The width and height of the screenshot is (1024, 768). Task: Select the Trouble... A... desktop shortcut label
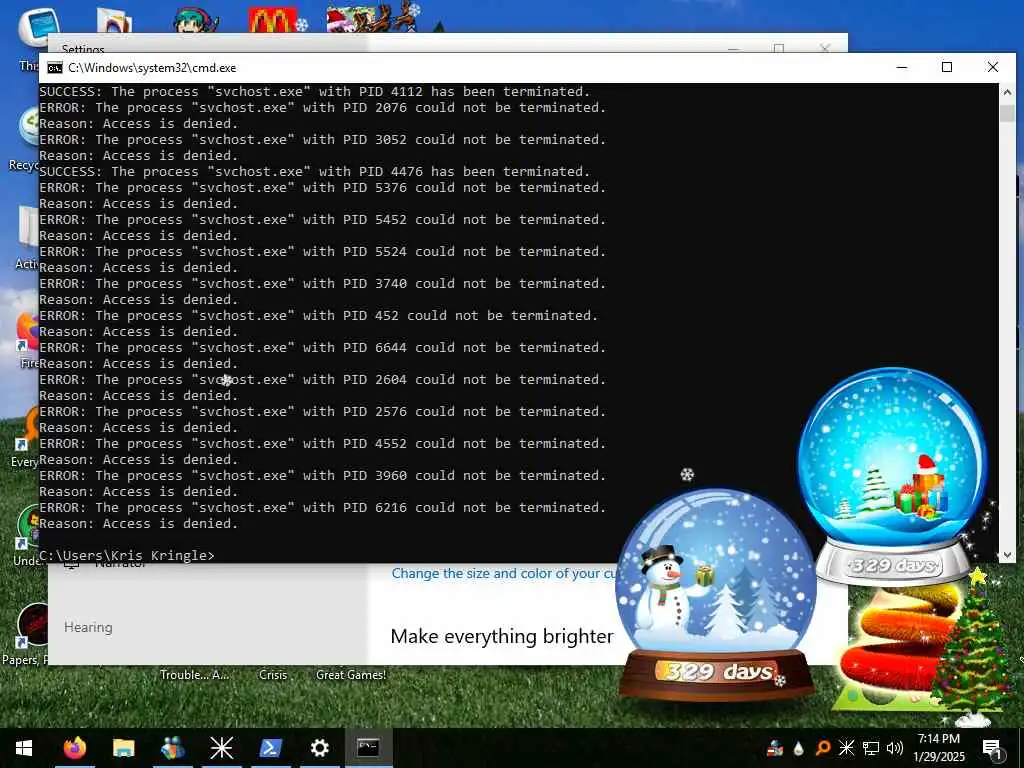195,675
